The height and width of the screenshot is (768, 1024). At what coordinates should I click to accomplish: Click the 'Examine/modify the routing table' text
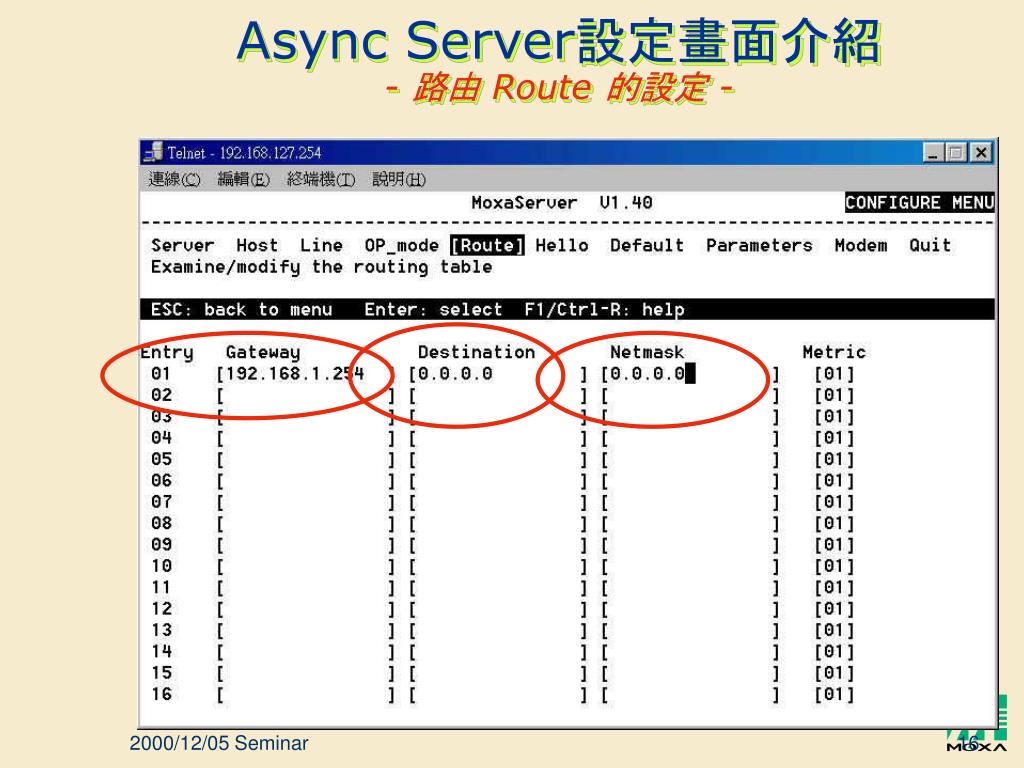[321, 267]
